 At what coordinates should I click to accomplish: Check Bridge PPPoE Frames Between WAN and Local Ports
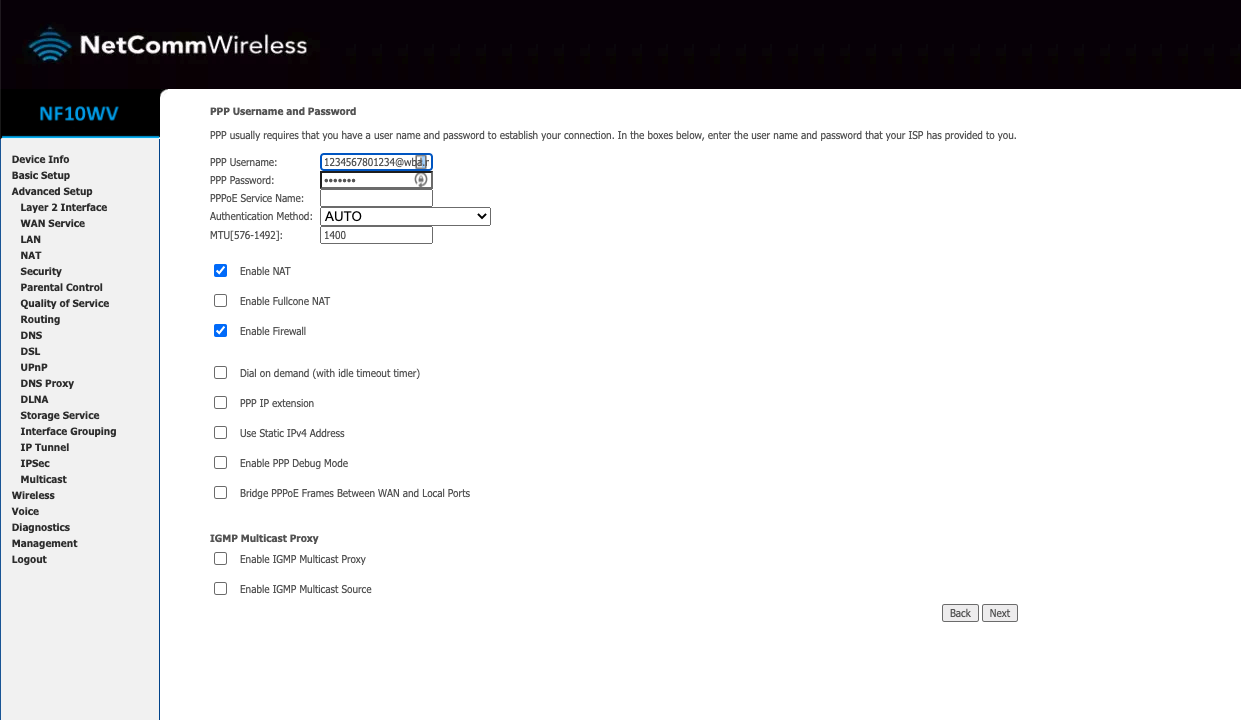click(x=221, y=493)
